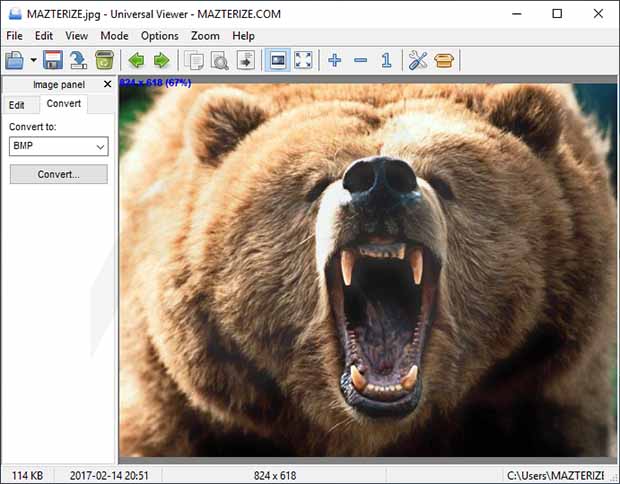Click the Convert... button

pyautogui.click(x=59, y=174)
